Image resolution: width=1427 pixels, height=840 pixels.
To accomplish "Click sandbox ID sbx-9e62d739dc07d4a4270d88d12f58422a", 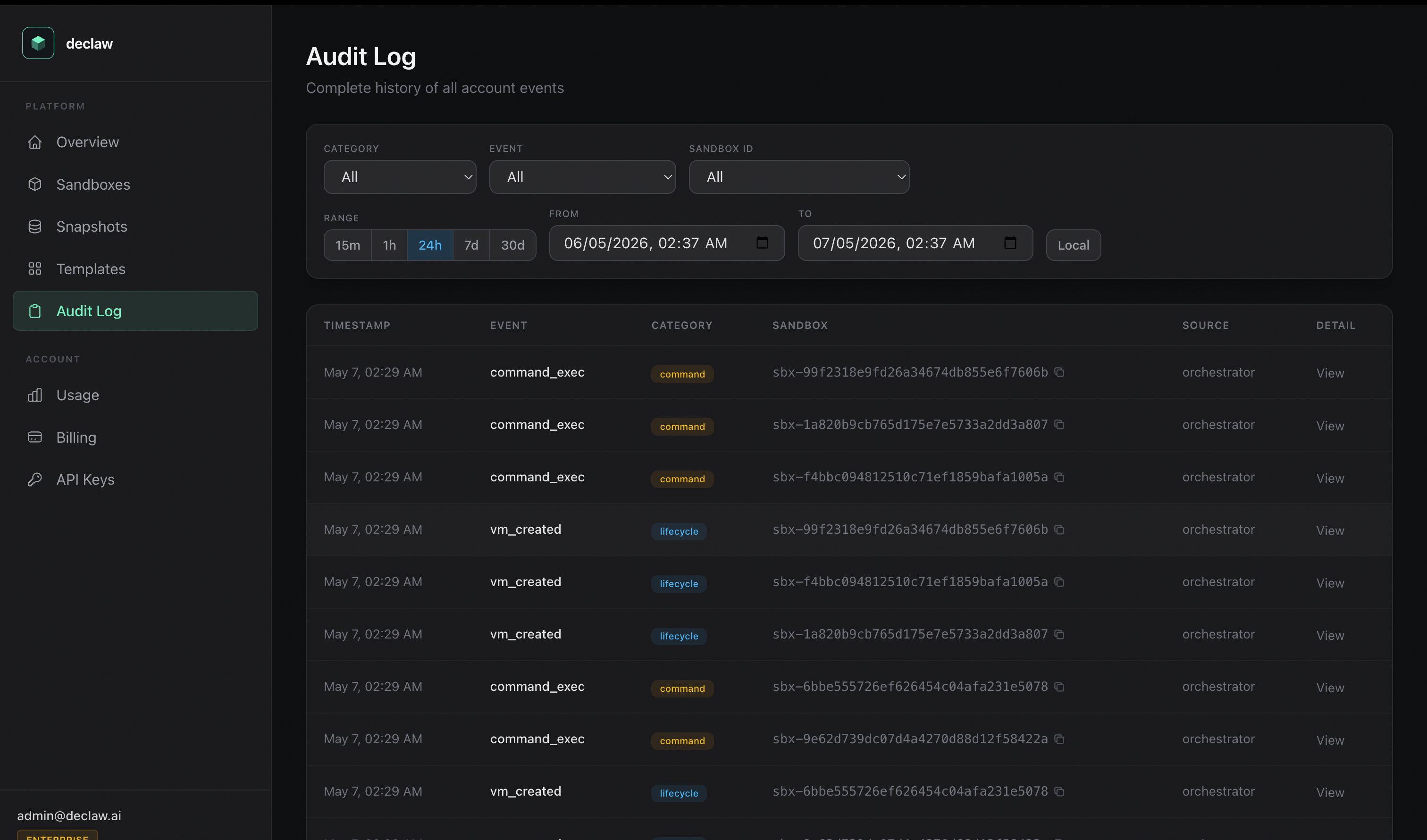I will [x=910, y=739].
